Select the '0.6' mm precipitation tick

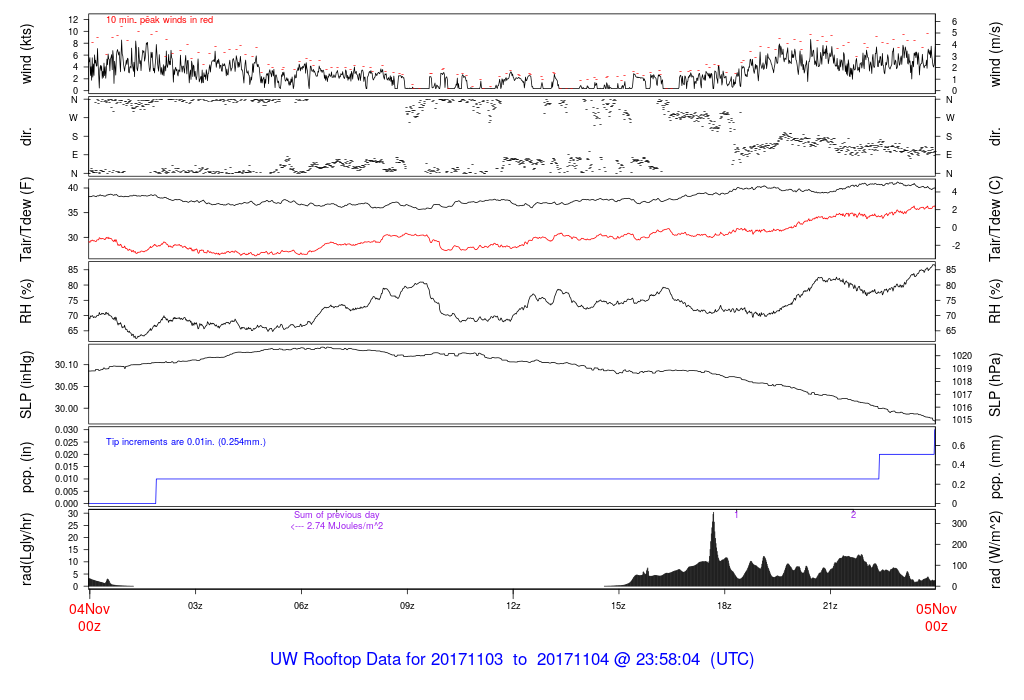click(x=959, y=446)
